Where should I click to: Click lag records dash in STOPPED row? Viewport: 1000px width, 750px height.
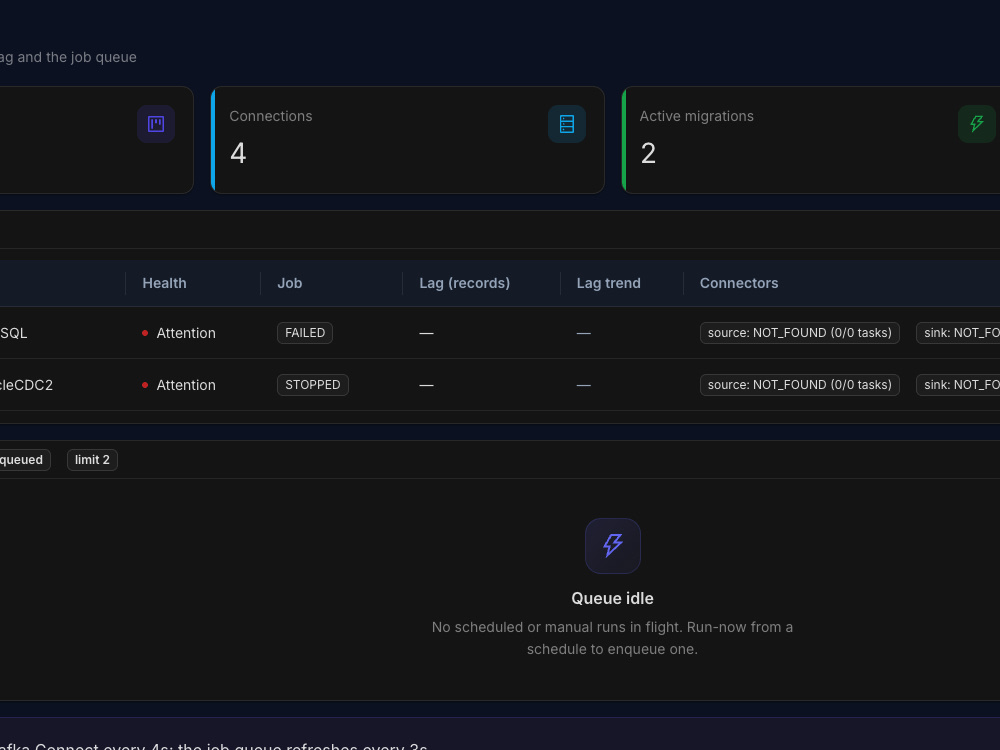click(x=427, y=385)
